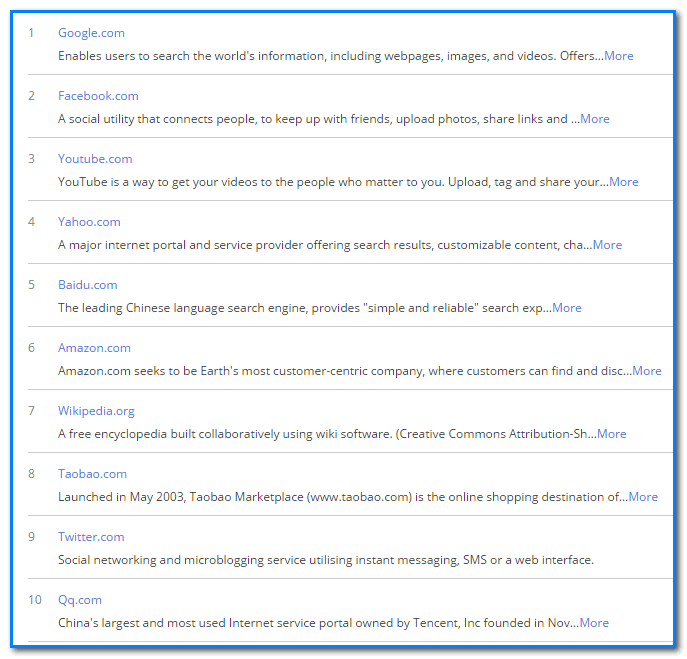Viewport: 687px width, 659px height.
Task: Click the rank number 2 beside Facebook.com
Action: [31, 96]
